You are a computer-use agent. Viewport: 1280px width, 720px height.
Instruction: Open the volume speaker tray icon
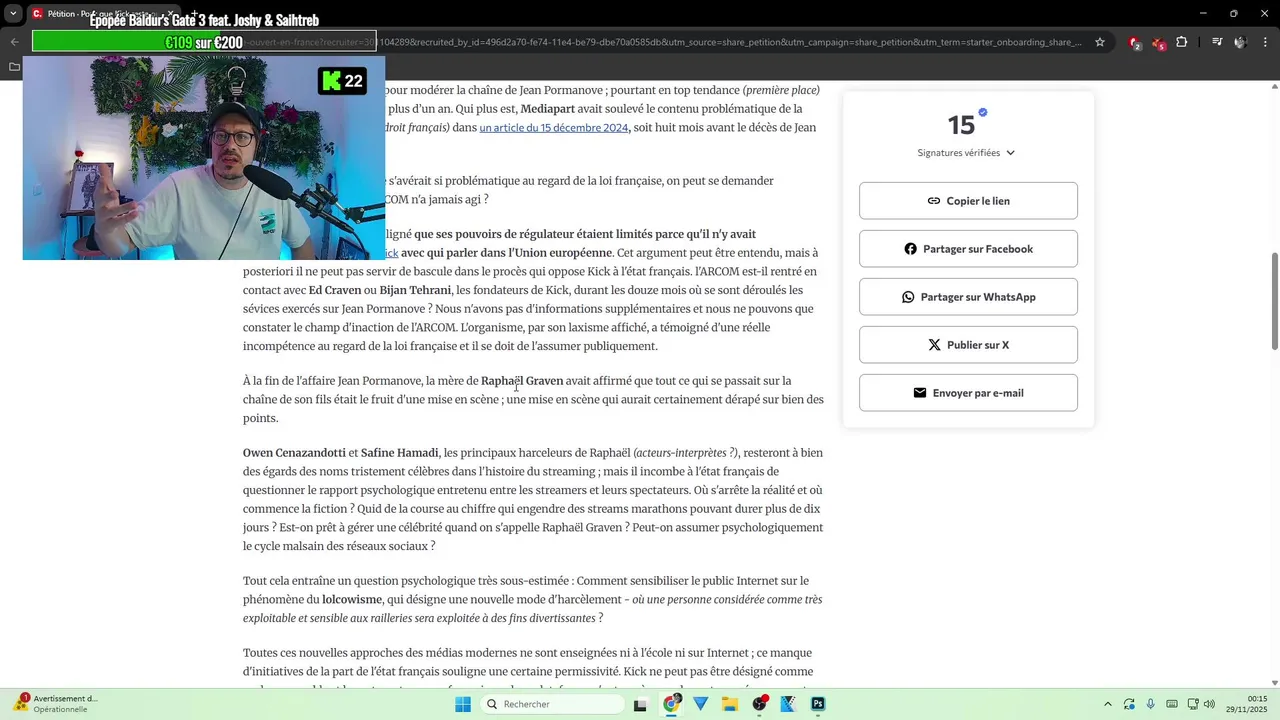coord(1209,704)
